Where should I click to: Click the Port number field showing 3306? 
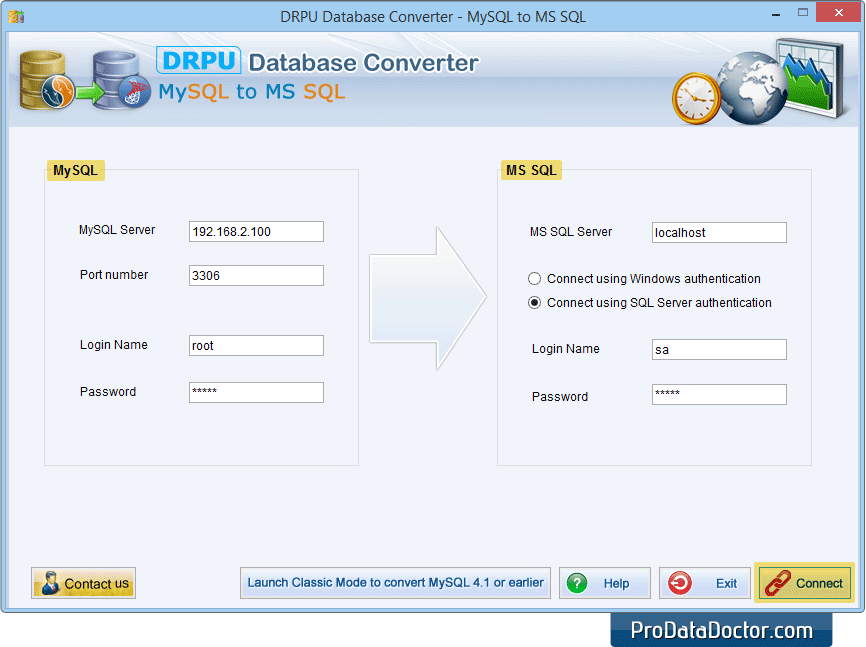256,276
